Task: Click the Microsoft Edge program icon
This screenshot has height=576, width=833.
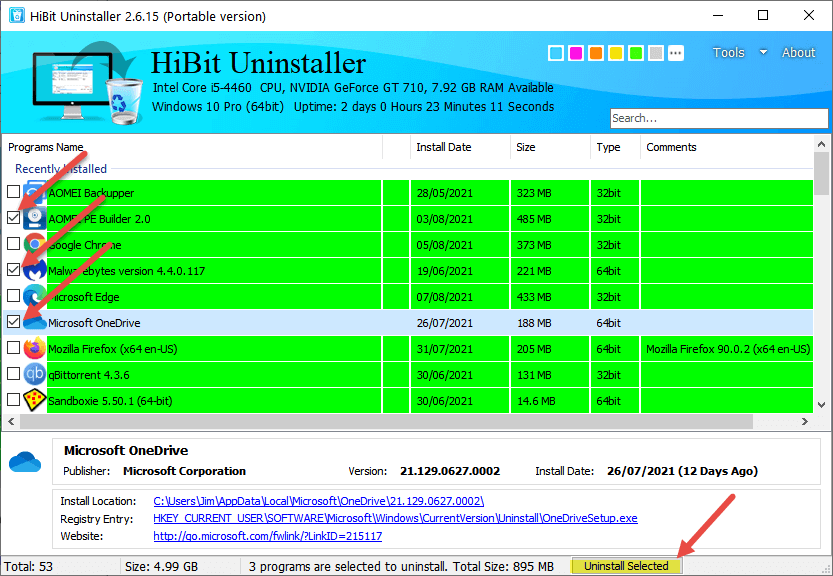Action: pyautogui.click(x=35, y=297)
